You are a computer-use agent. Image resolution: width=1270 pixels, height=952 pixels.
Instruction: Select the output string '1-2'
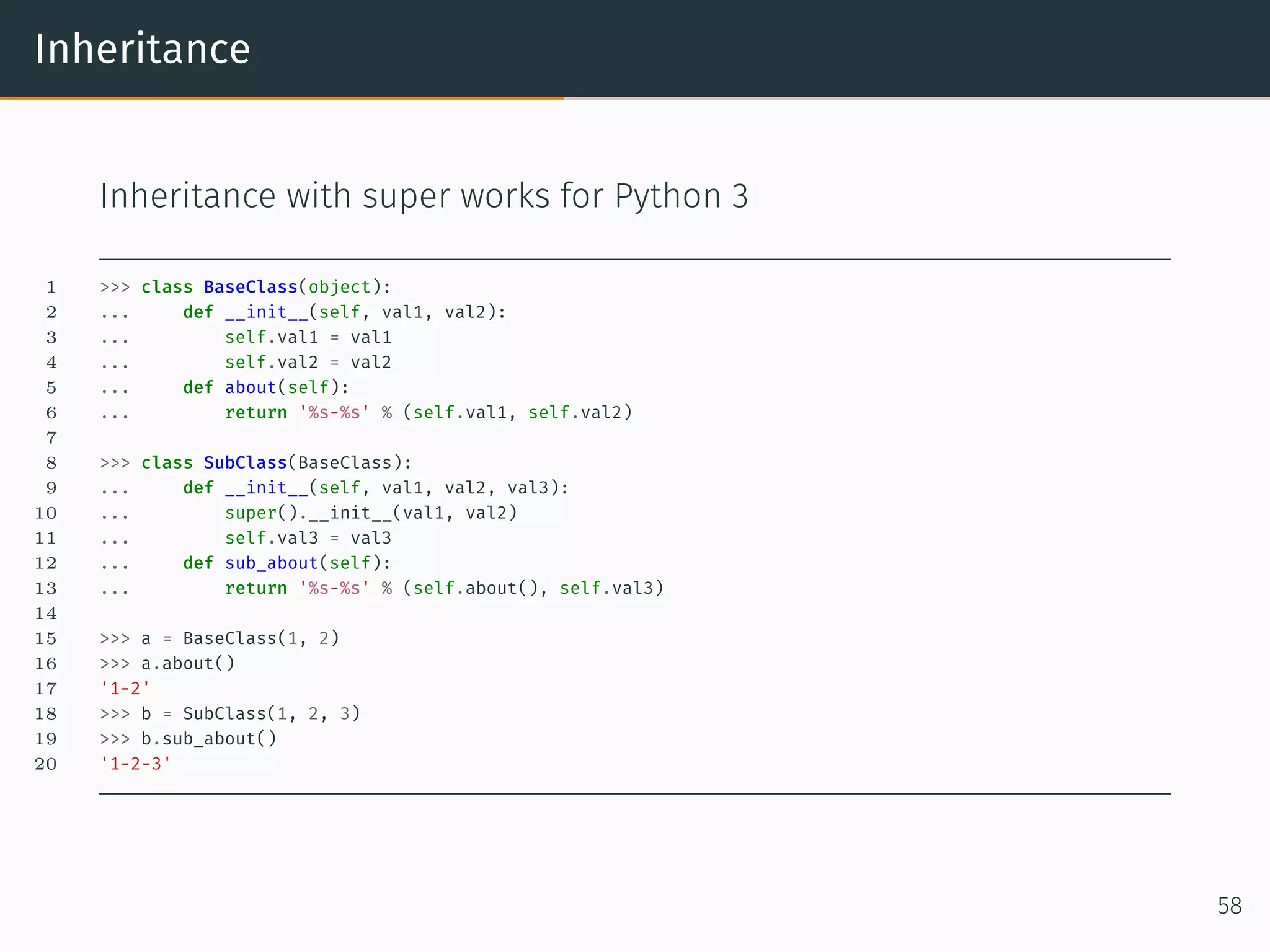[x=125, y=689]
